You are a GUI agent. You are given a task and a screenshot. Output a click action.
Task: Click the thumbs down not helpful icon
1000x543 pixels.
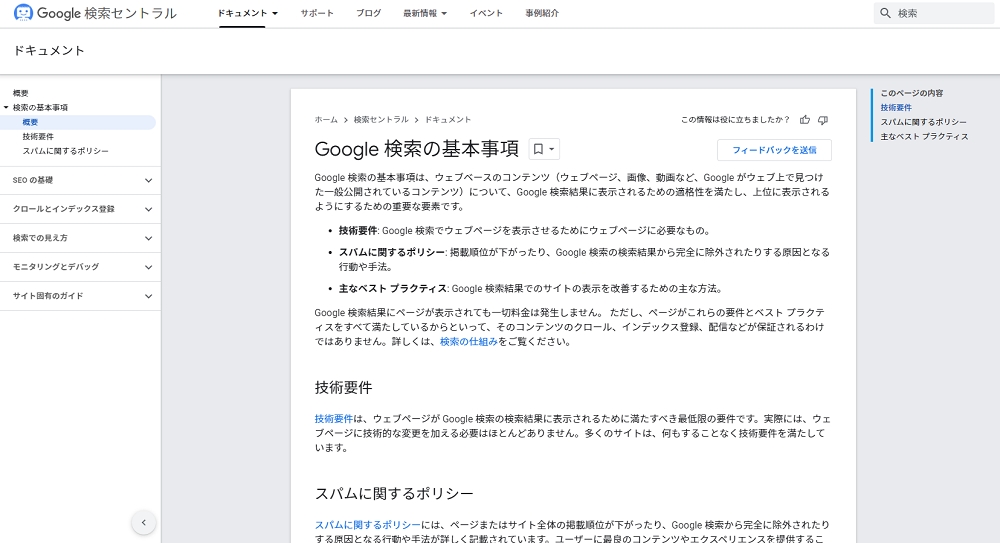(823, 120)
